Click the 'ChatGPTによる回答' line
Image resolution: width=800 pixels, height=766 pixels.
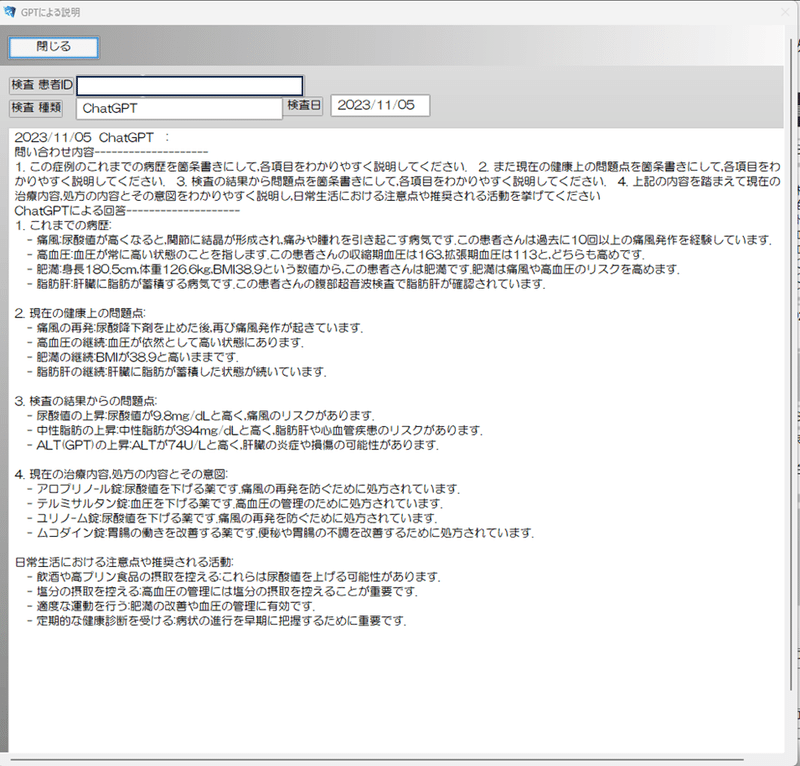(127, 210)
